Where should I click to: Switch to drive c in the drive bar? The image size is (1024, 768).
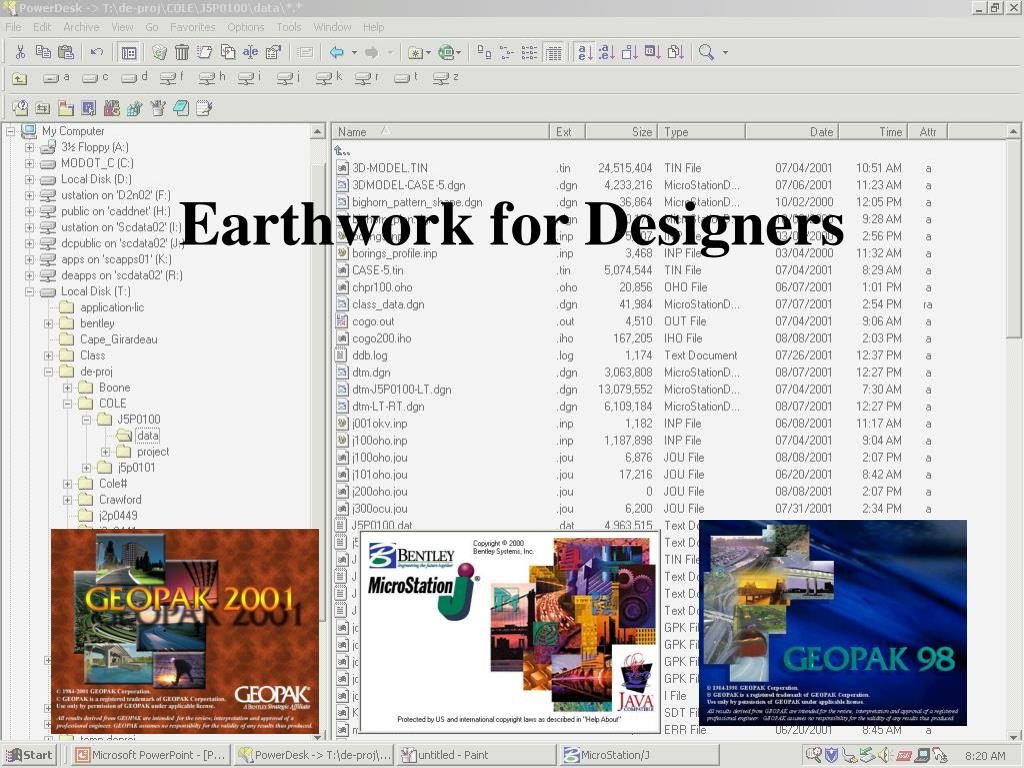tap(95, 78)
